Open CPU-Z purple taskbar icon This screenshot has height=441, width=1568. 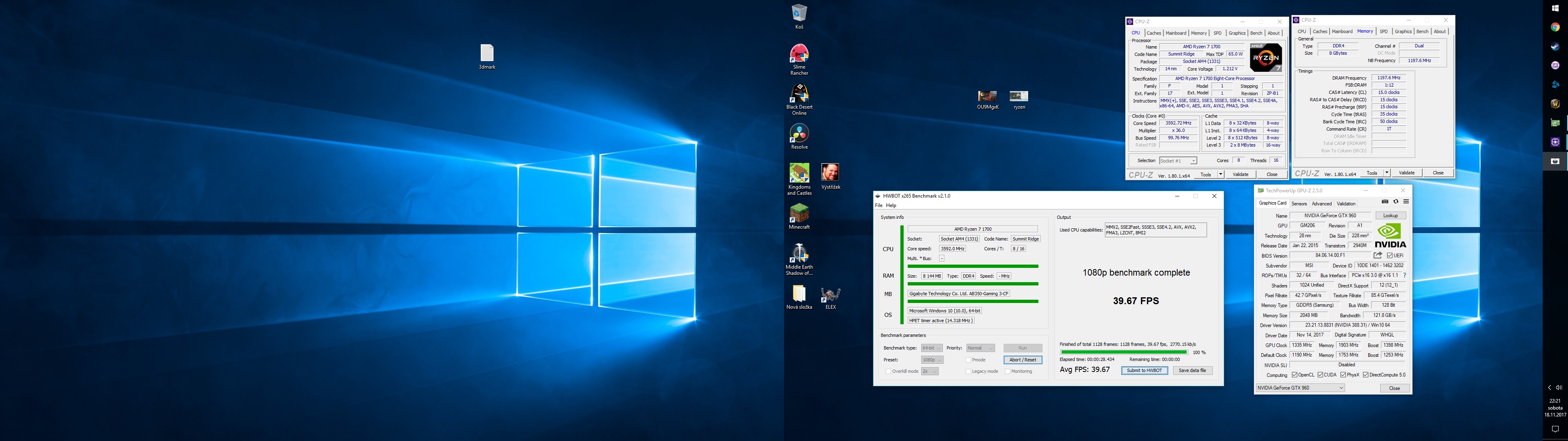1555,142
